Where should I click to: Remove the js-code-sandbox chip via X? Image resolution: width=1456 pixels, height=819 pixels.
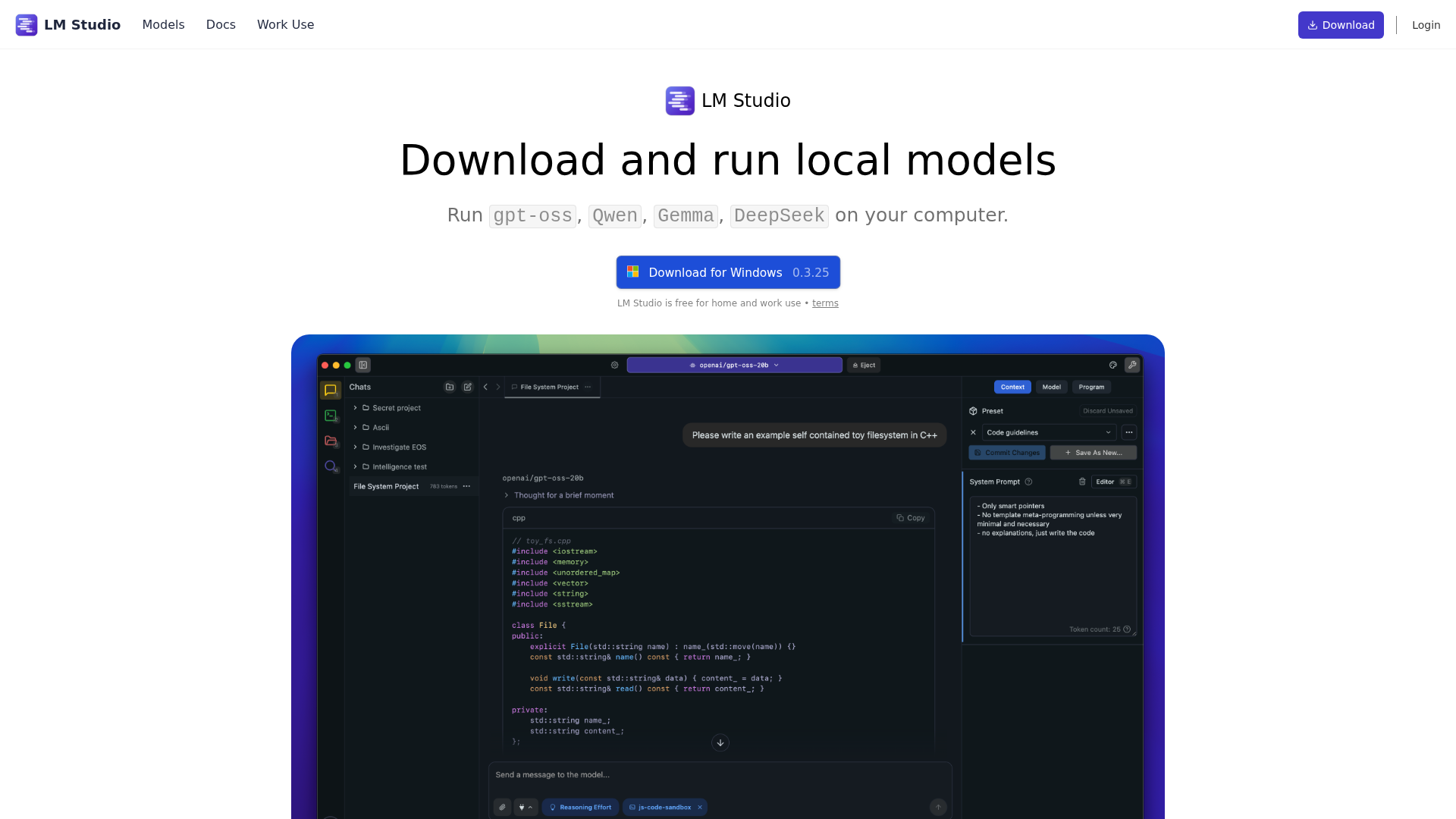coord(700,808)
